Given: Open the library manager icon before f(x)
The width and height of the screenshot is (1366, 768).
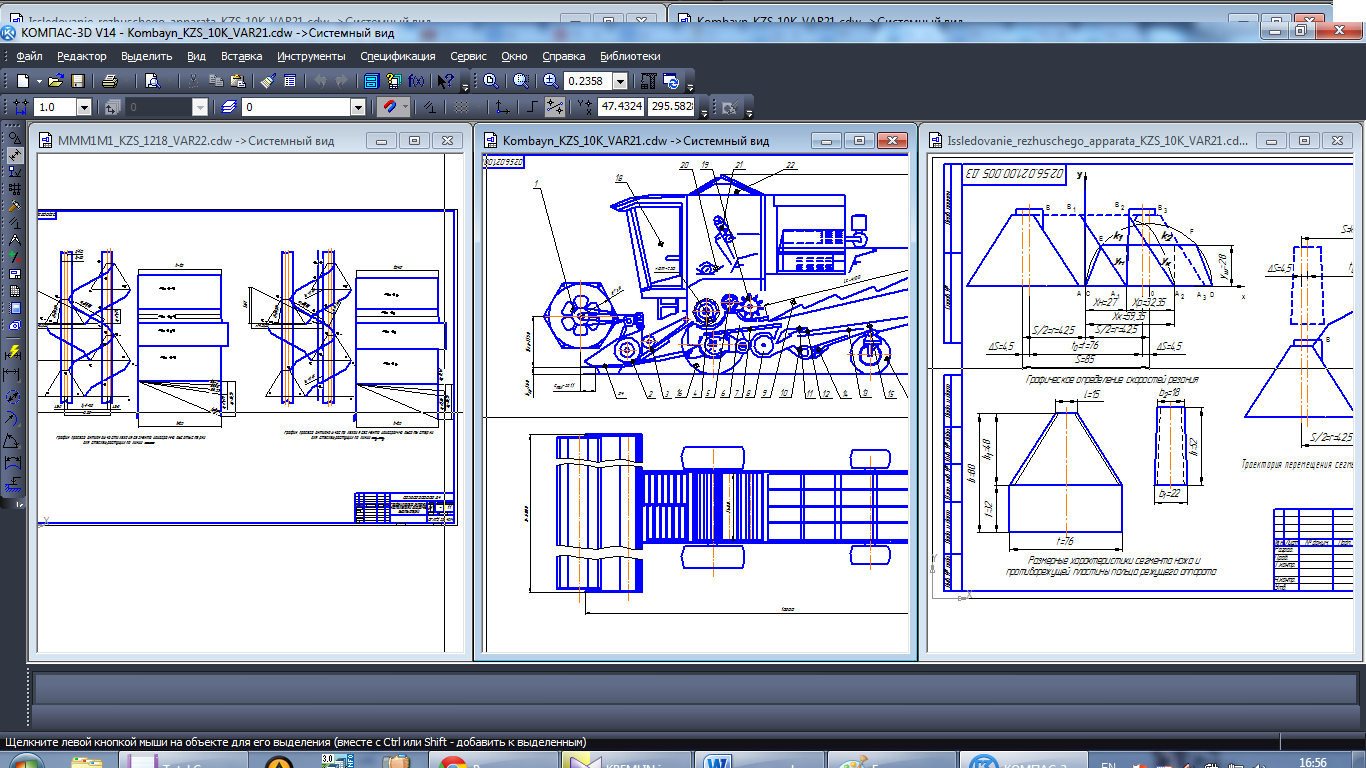Looking at the screenshot, I should pos(394,81).
